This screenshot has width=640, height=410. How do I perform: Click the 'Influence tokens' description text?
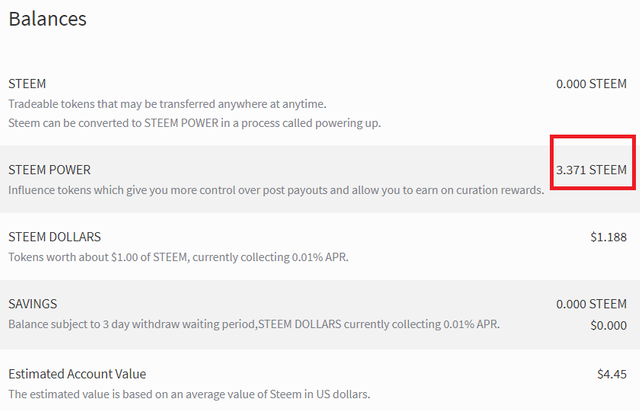coord(275,190)
